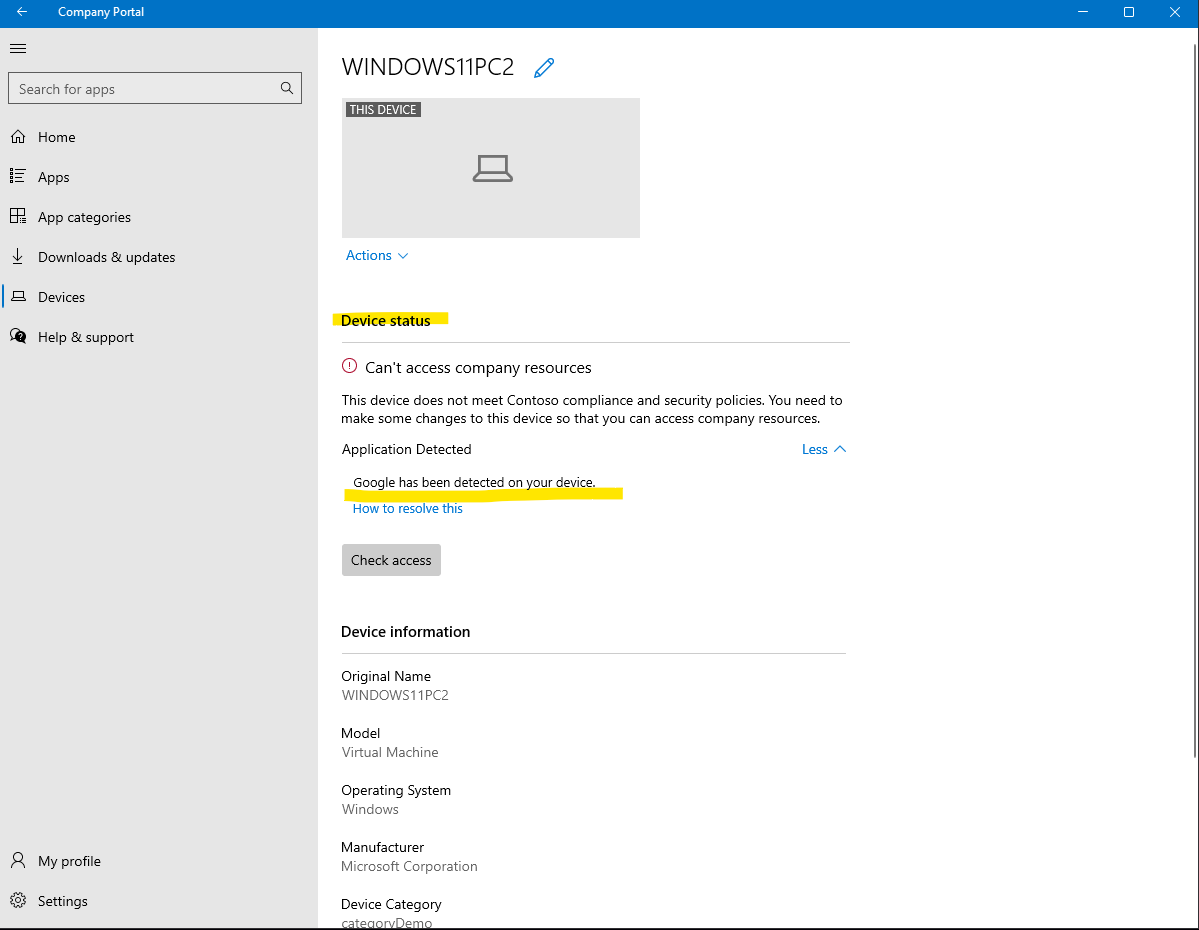Close the Company Portal window
This screenshot has height=930, width=1199.
click(x=1175, y=11)
